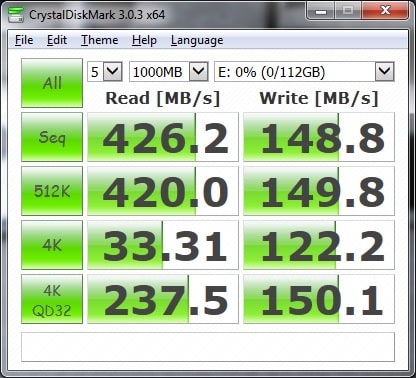Open the File menu
Viewport: 416px width, 378px height.
click(x=24, y=40)
